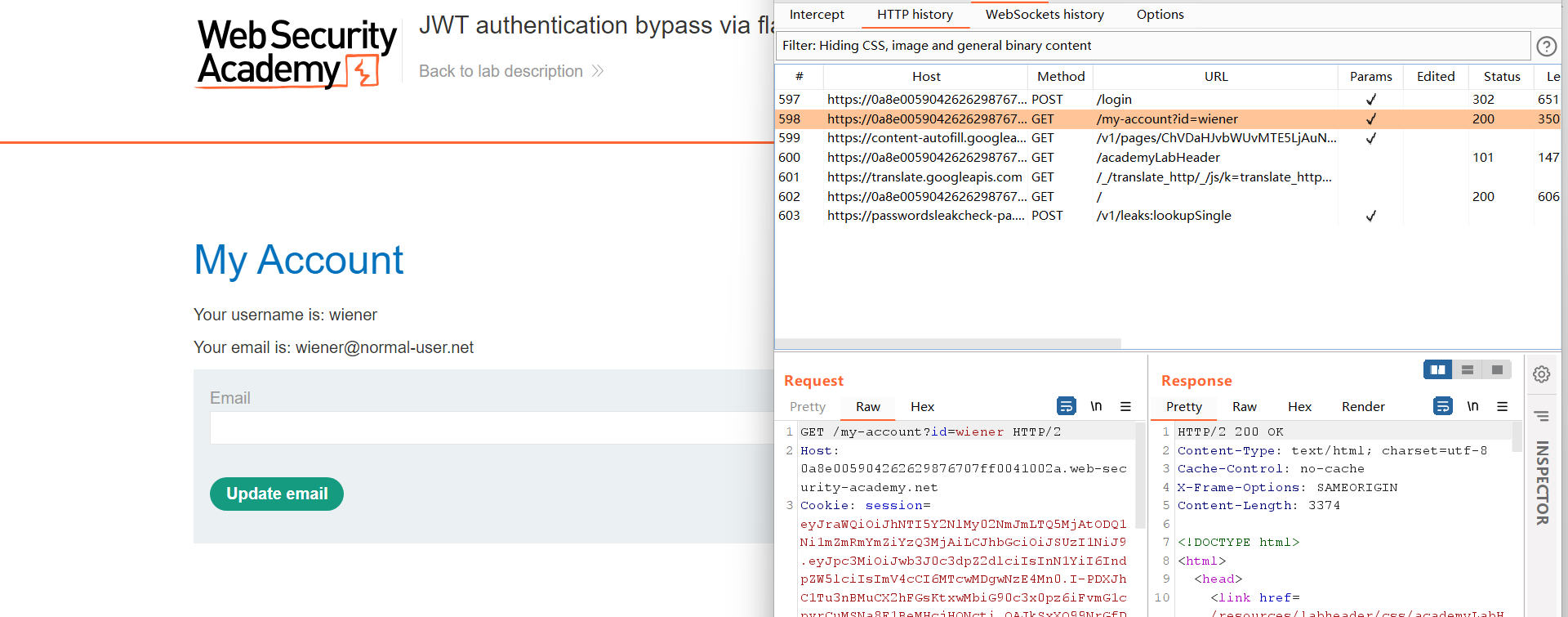Select history row 601 translate.googleapis.com
This screenshot has height=617, width=1568.
pyautogui.click(x=1168, y=177)
